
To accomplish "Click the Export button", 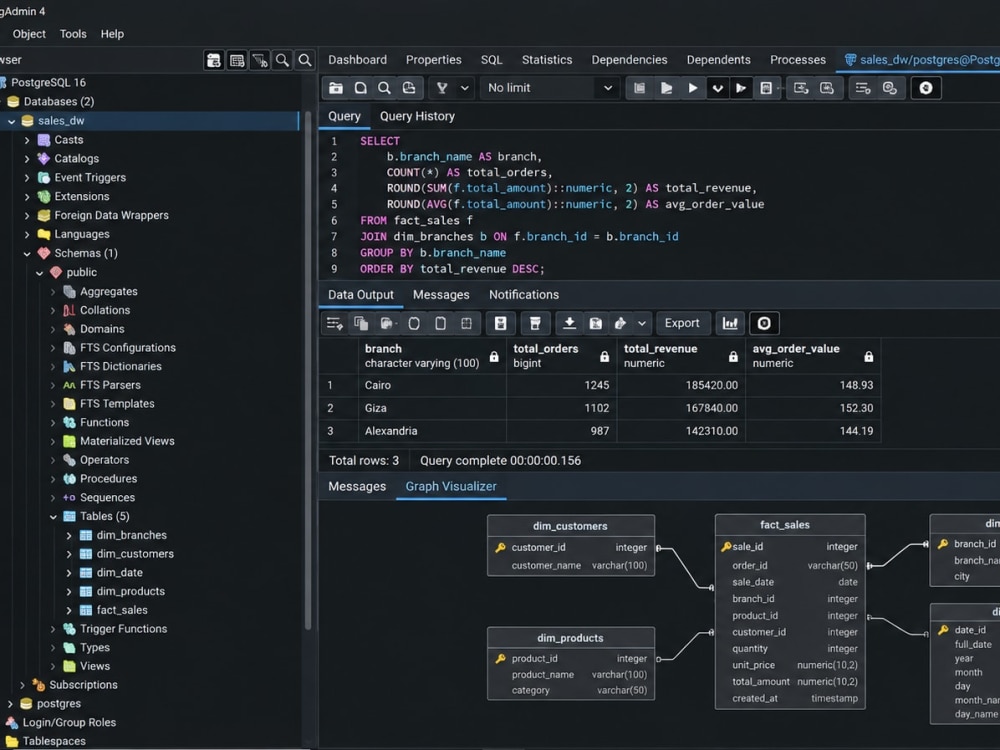I will click(x=682, y=323).
